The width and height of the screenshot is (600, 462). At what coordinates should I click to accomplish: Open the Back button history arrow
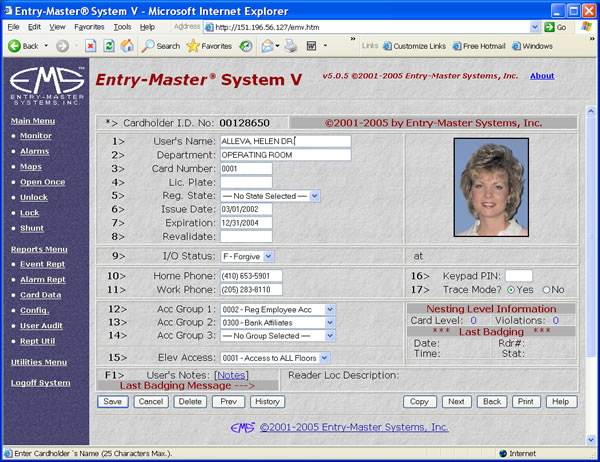point(46,46)
